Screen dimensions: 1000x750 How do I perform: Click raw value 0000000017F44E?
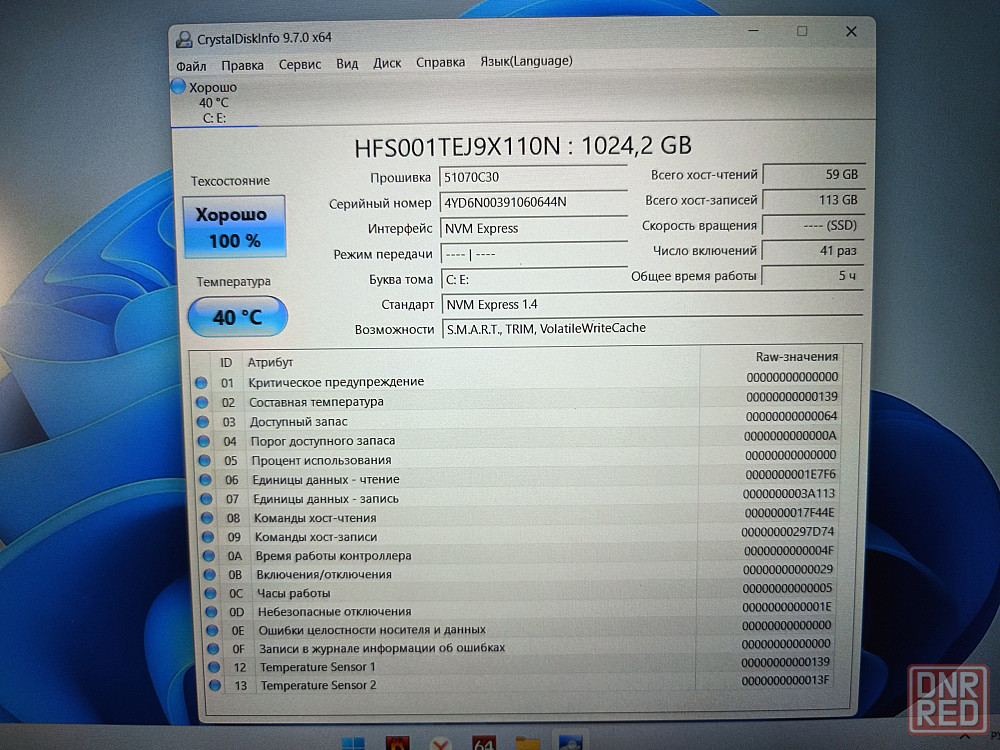790,513
